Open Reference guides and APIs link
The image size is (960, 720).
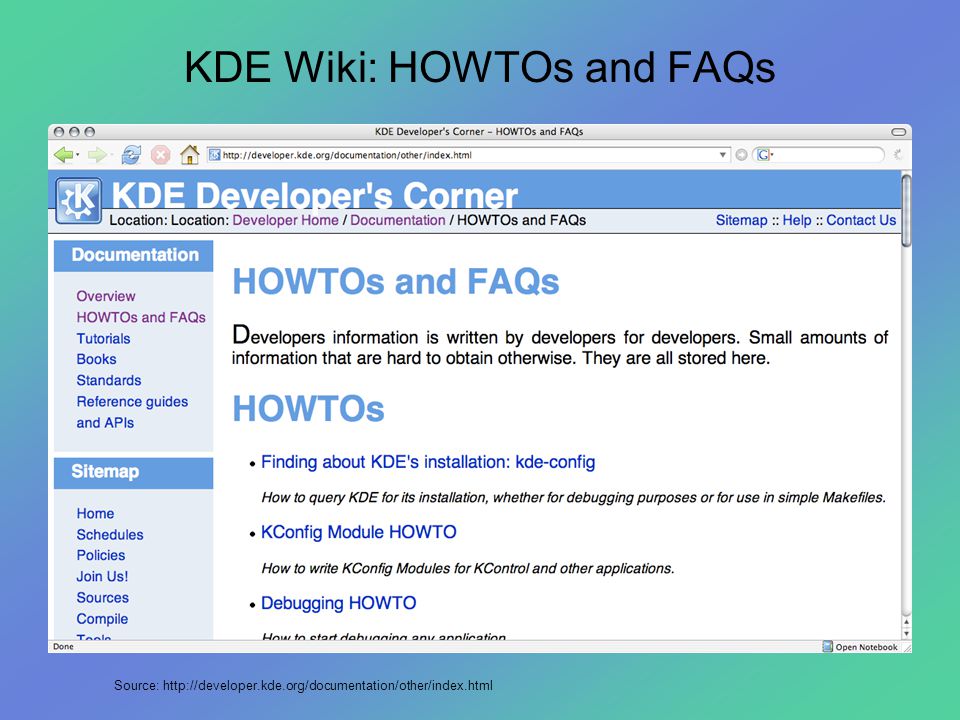(132, 412)
